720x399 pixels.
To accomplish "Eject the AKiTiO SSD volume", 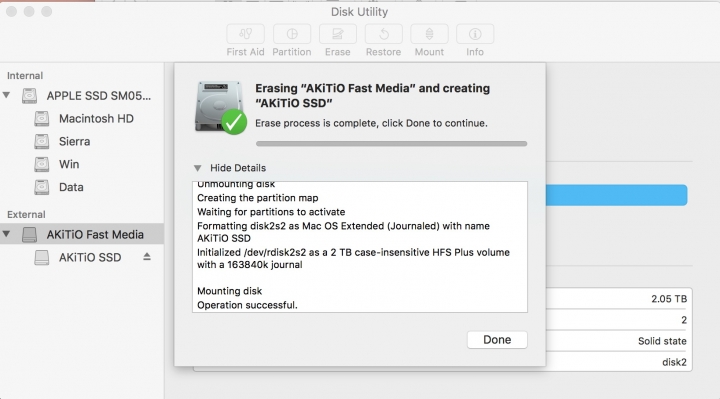I will point(146,257).
